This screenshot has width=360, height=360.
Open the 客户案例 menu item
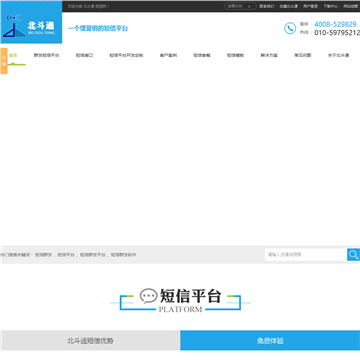(x=168, y=55)
